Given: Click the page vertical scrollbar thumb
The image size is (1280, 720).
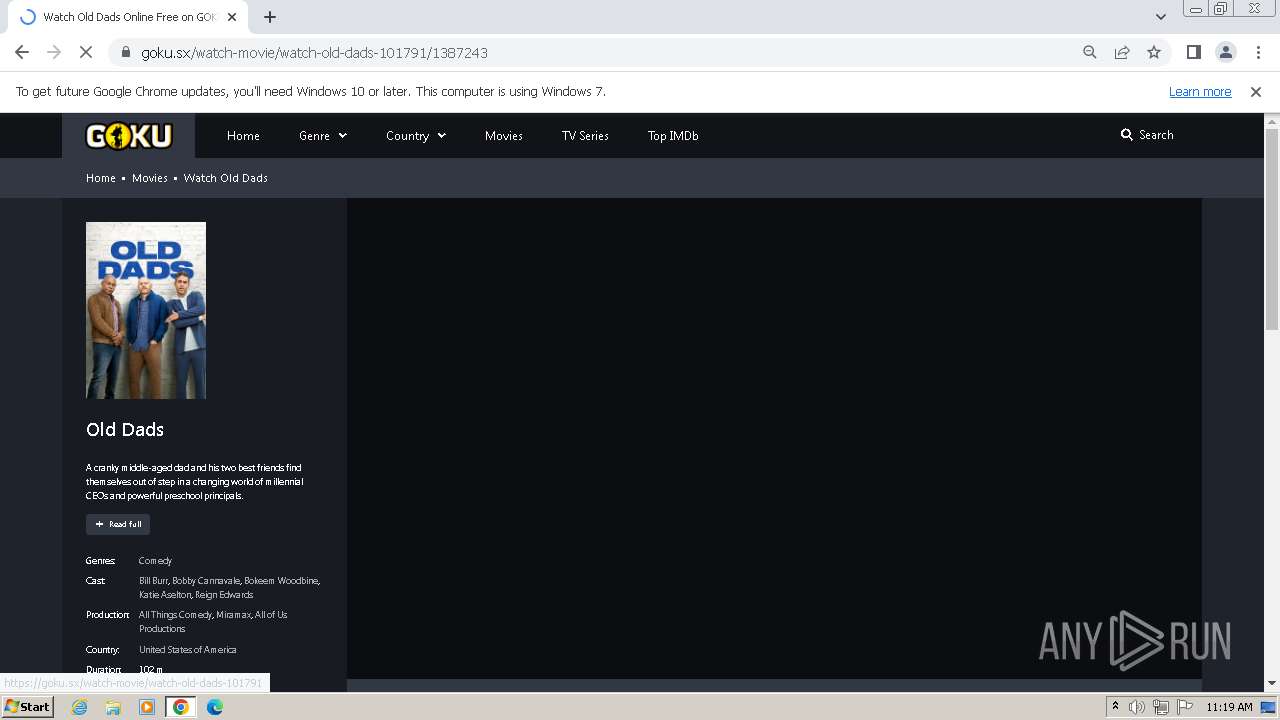Looking at the screenshot, I should pyautogui.click(x=1272, y=229).
